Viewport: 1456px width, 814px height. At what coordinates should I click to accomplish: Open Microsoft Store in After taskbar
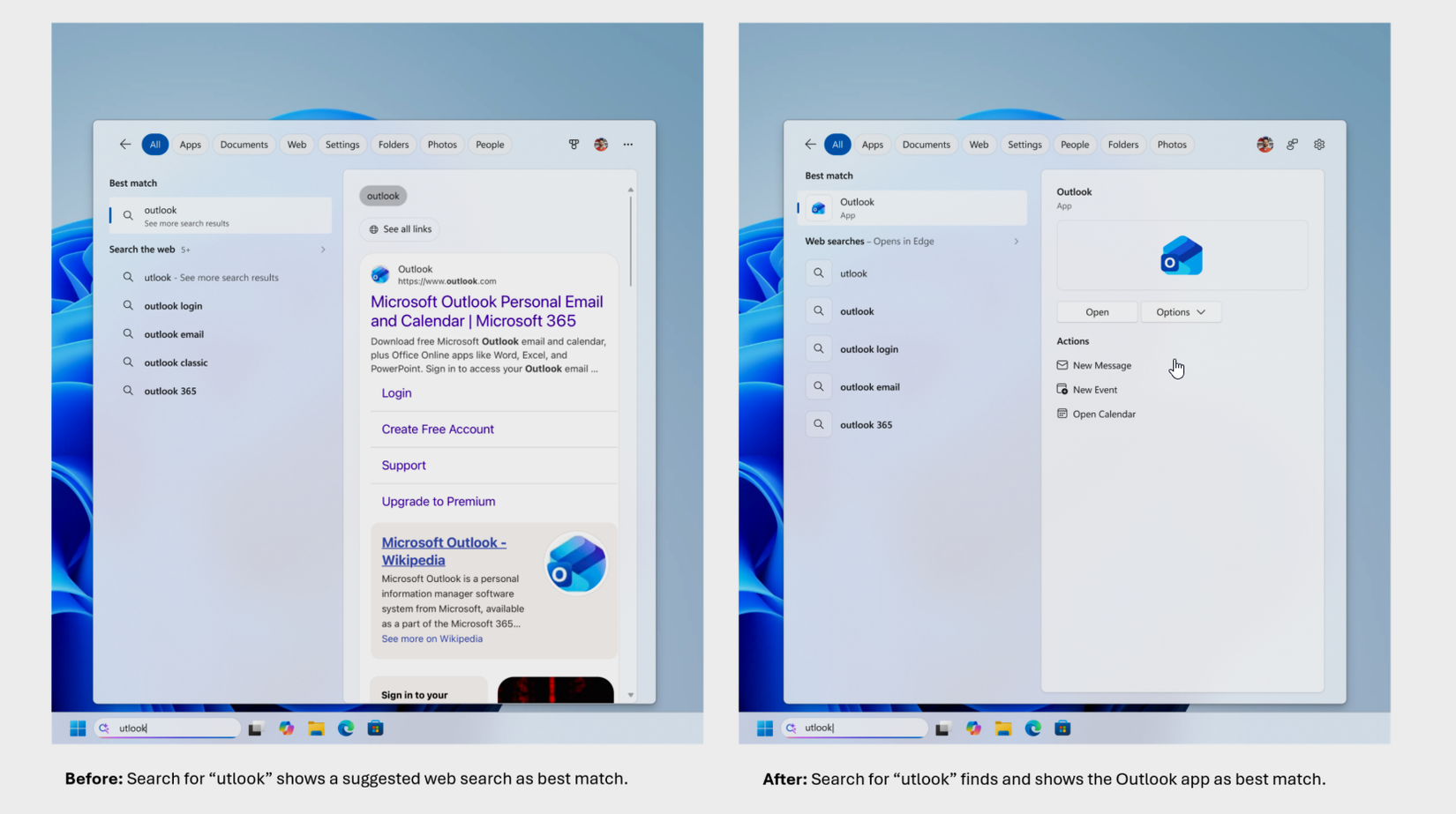coord(1062,728)
